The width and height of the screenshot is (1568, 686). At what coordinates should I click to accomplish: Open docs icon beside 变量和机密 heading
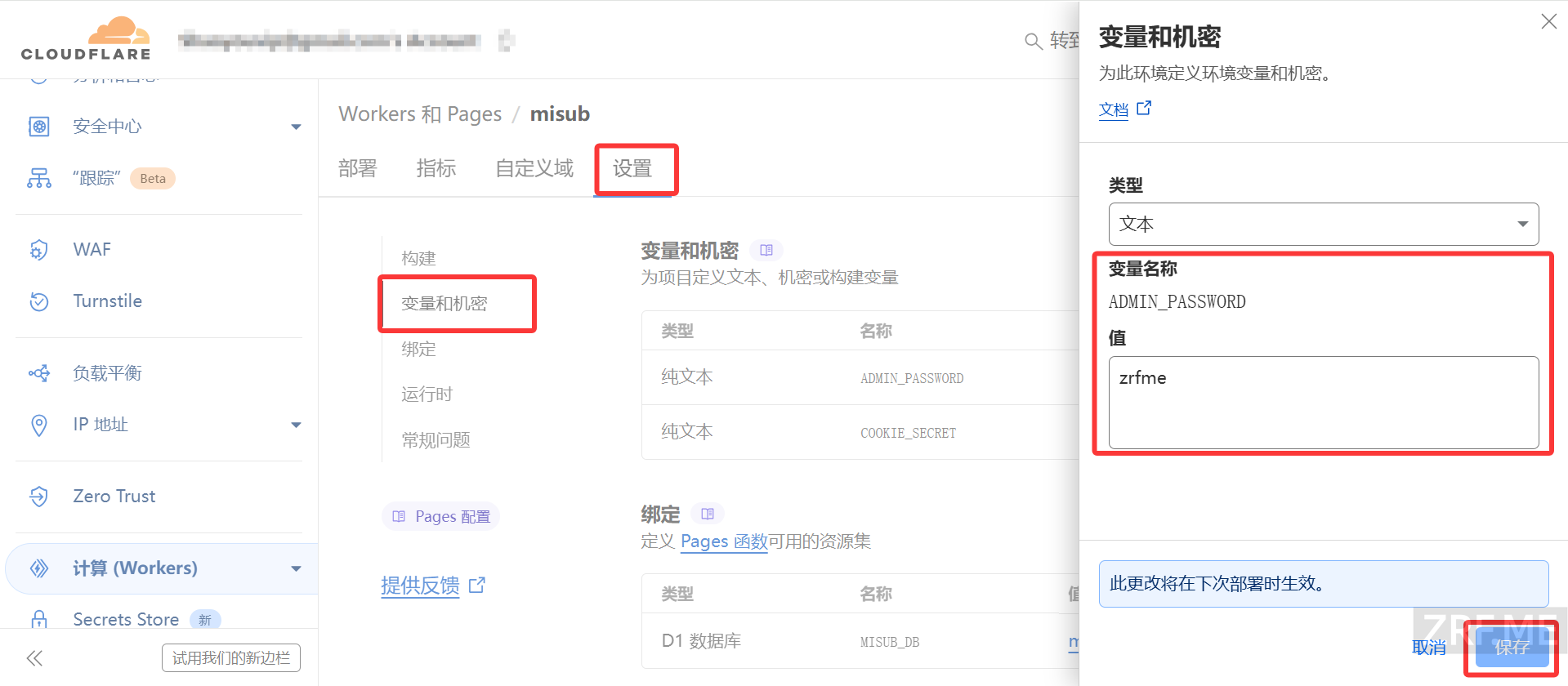point(766,250)
